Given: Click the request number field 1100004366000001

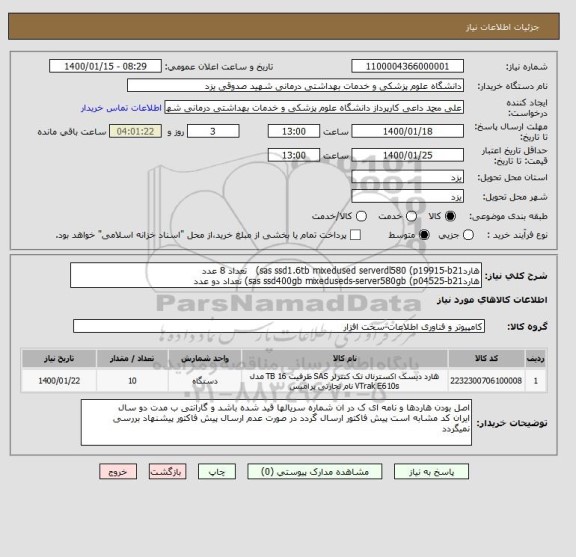Looking at the screenshot, I should click(407, 66).
